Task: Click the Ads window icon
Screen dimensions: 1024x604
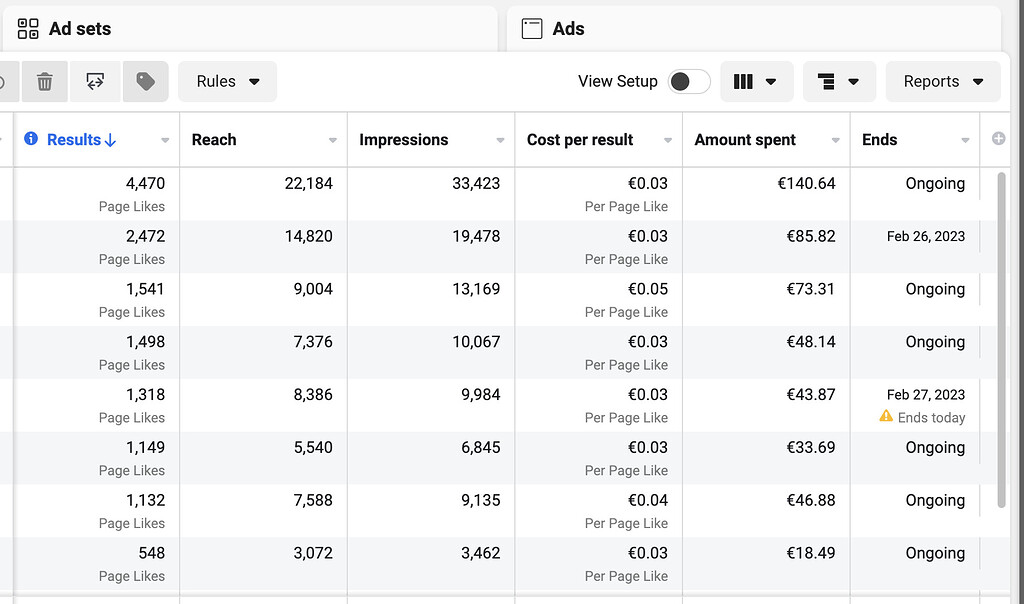Action: click(x=532, y=29)
